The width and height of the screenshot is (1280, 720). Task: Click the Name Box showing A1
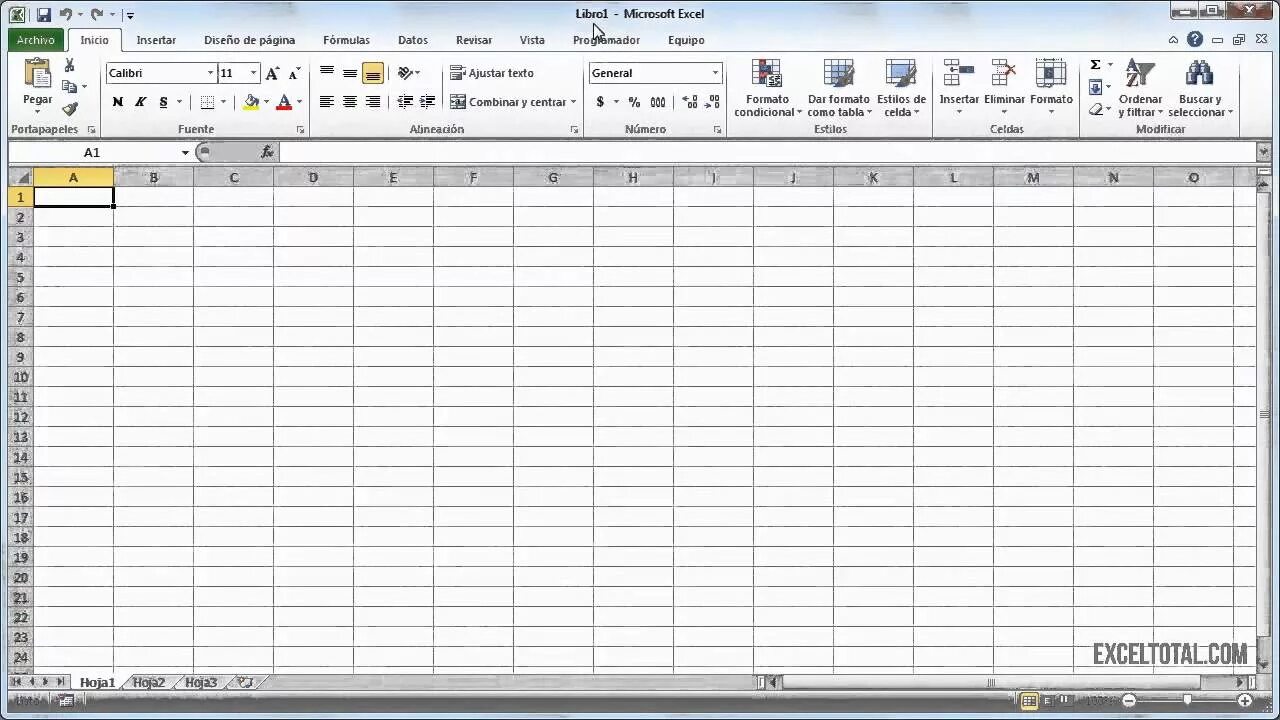92,152
